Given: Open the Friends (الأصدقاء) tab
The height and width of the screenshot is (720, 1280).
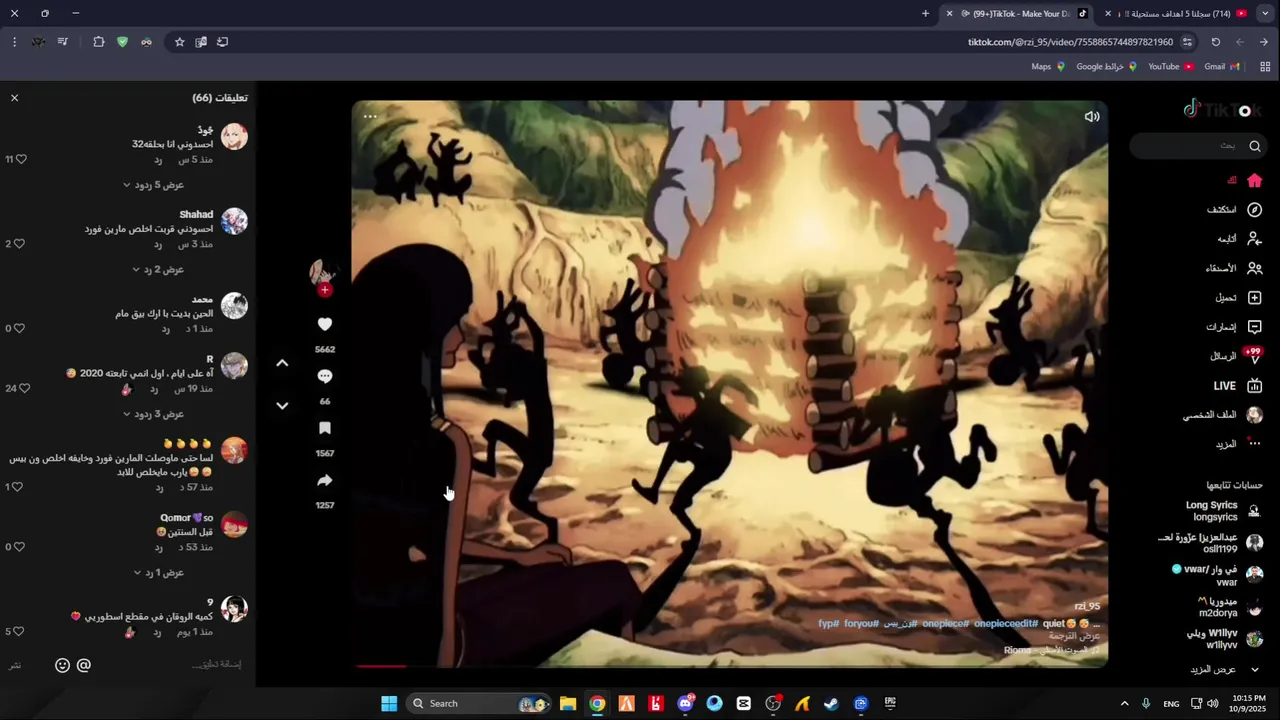Looking at the screenshot, I should [x=1234, y=268].
